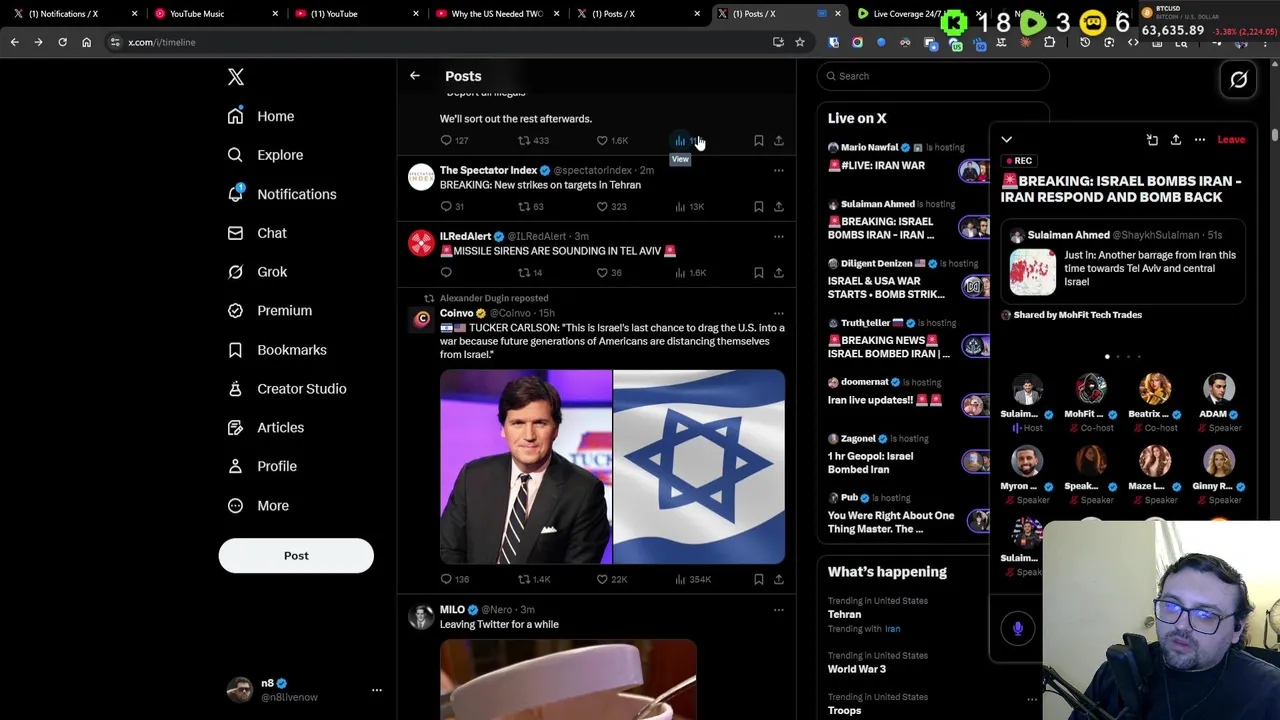Open account menu dots next to n8

point(377,690)
